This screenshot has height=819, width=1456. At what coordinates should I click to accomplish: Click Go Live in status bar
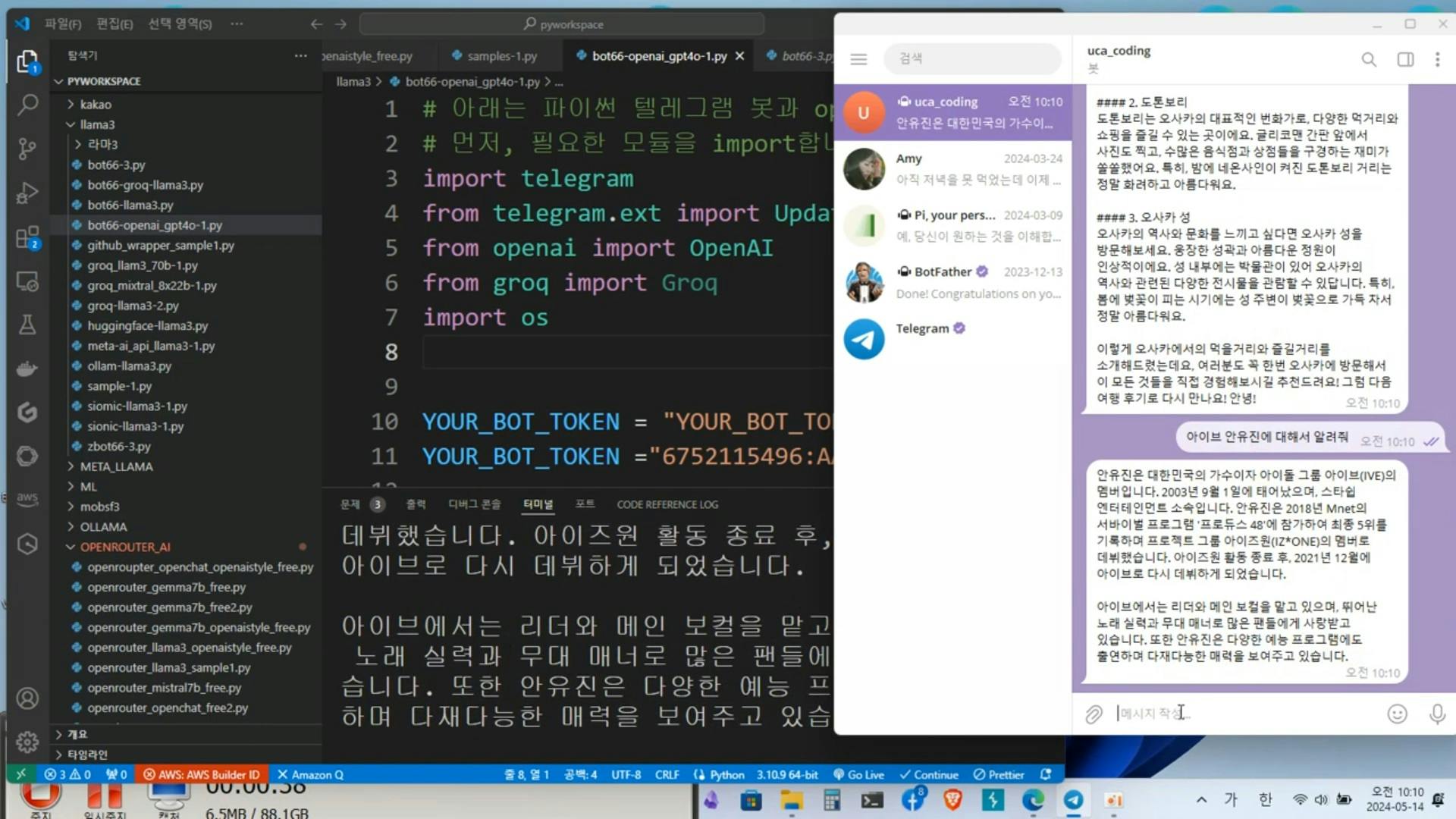click(x=858, y=774)
